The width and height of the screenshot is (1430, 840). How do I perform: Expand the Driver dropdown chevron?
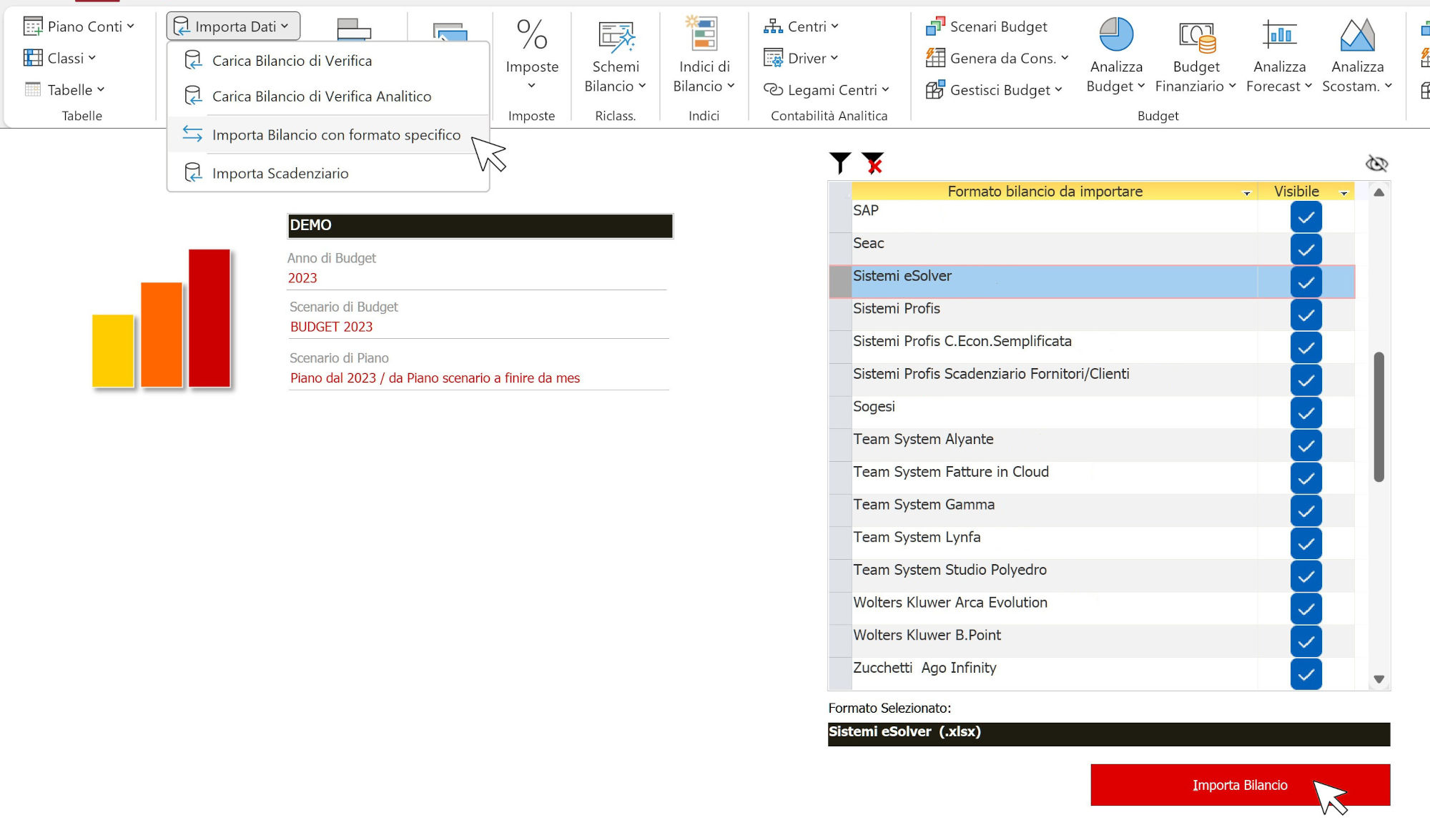coord(834,58)
